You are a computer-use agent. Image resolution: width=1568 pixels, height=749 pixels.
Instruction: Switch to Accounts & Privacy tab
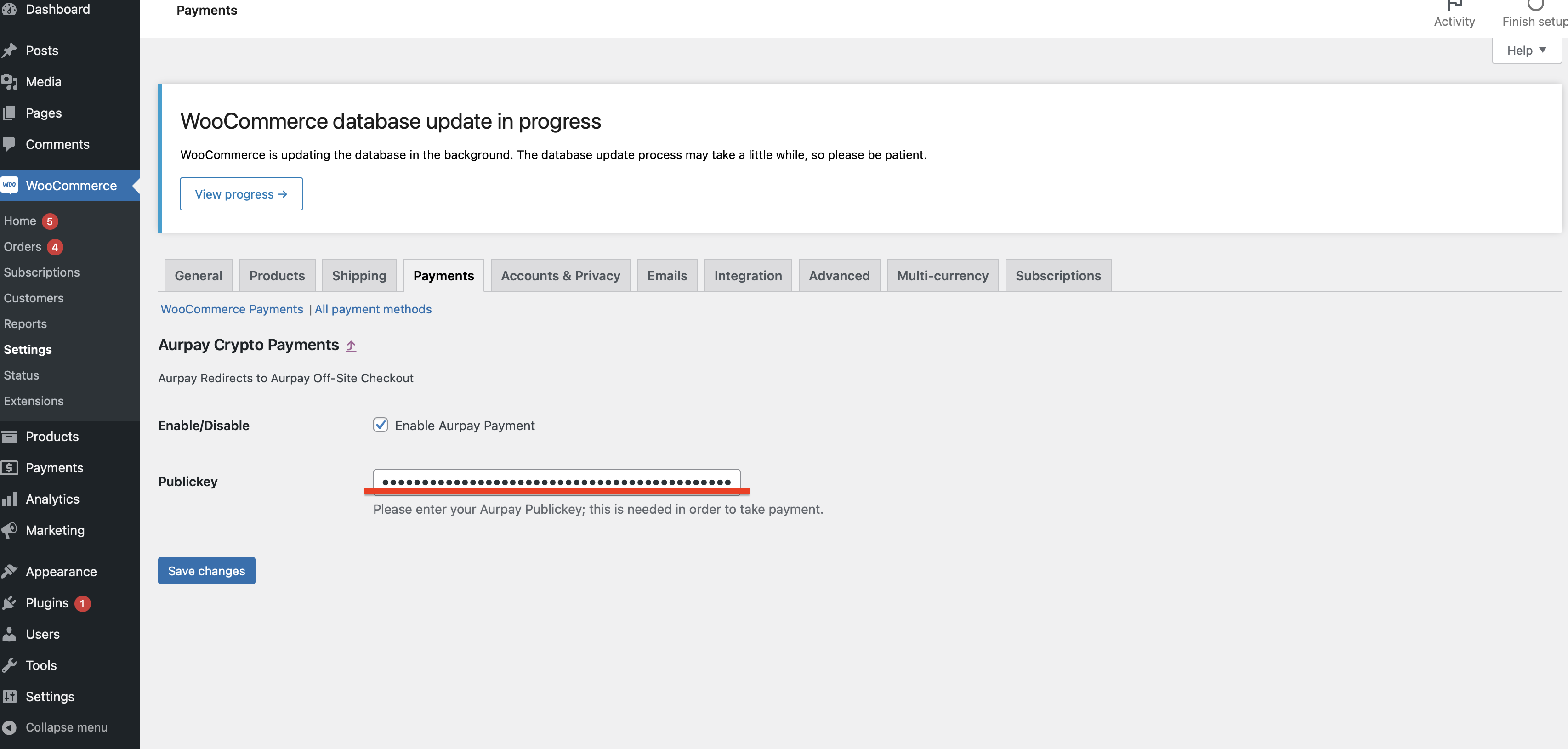[x=561, y=276]
